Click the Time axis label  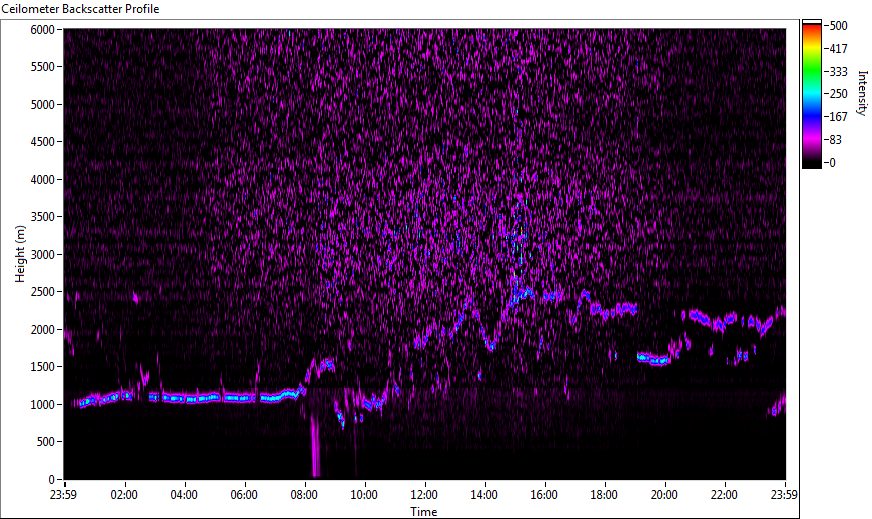coord(424,512)
